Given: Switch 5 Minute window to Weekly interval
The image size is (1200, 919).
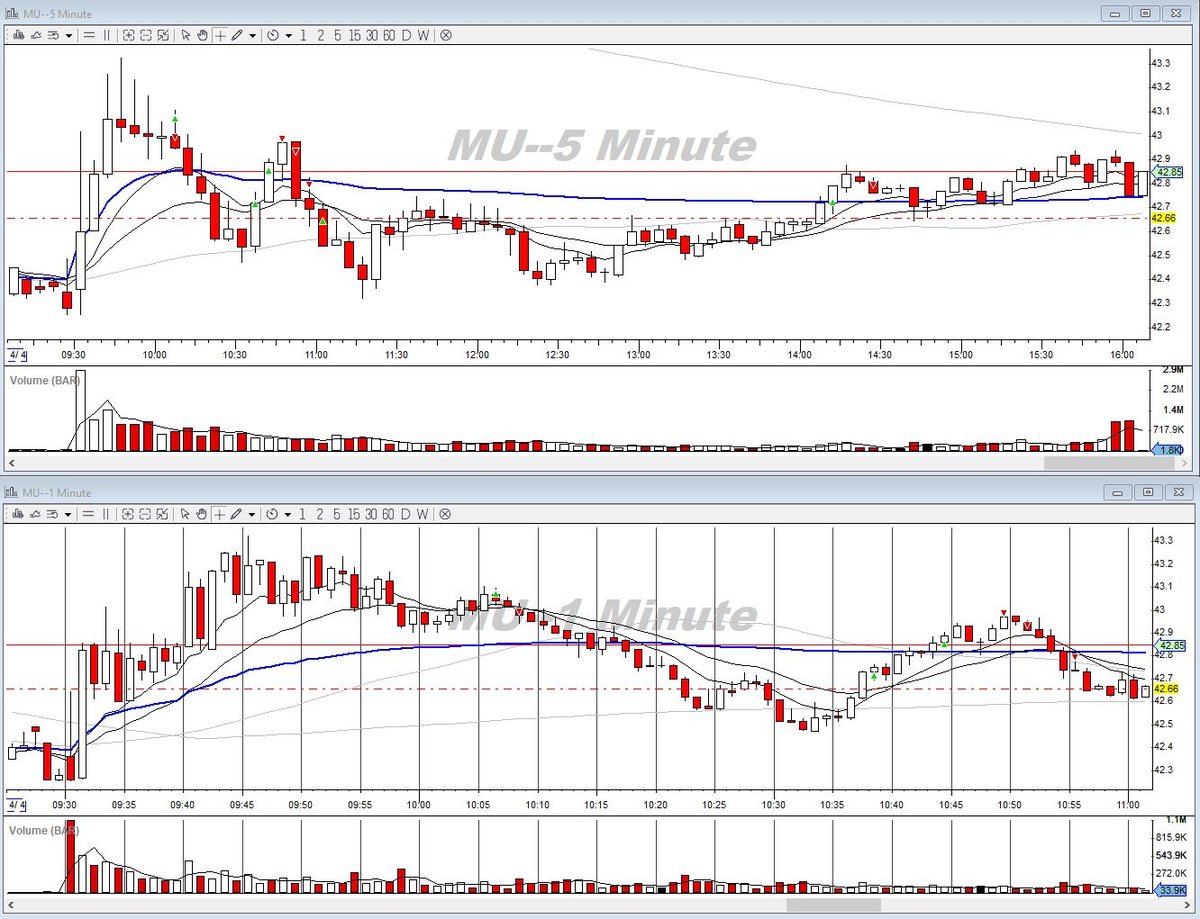Looking at the screenshot, I should pyautogui.click(x=423, y=35).
